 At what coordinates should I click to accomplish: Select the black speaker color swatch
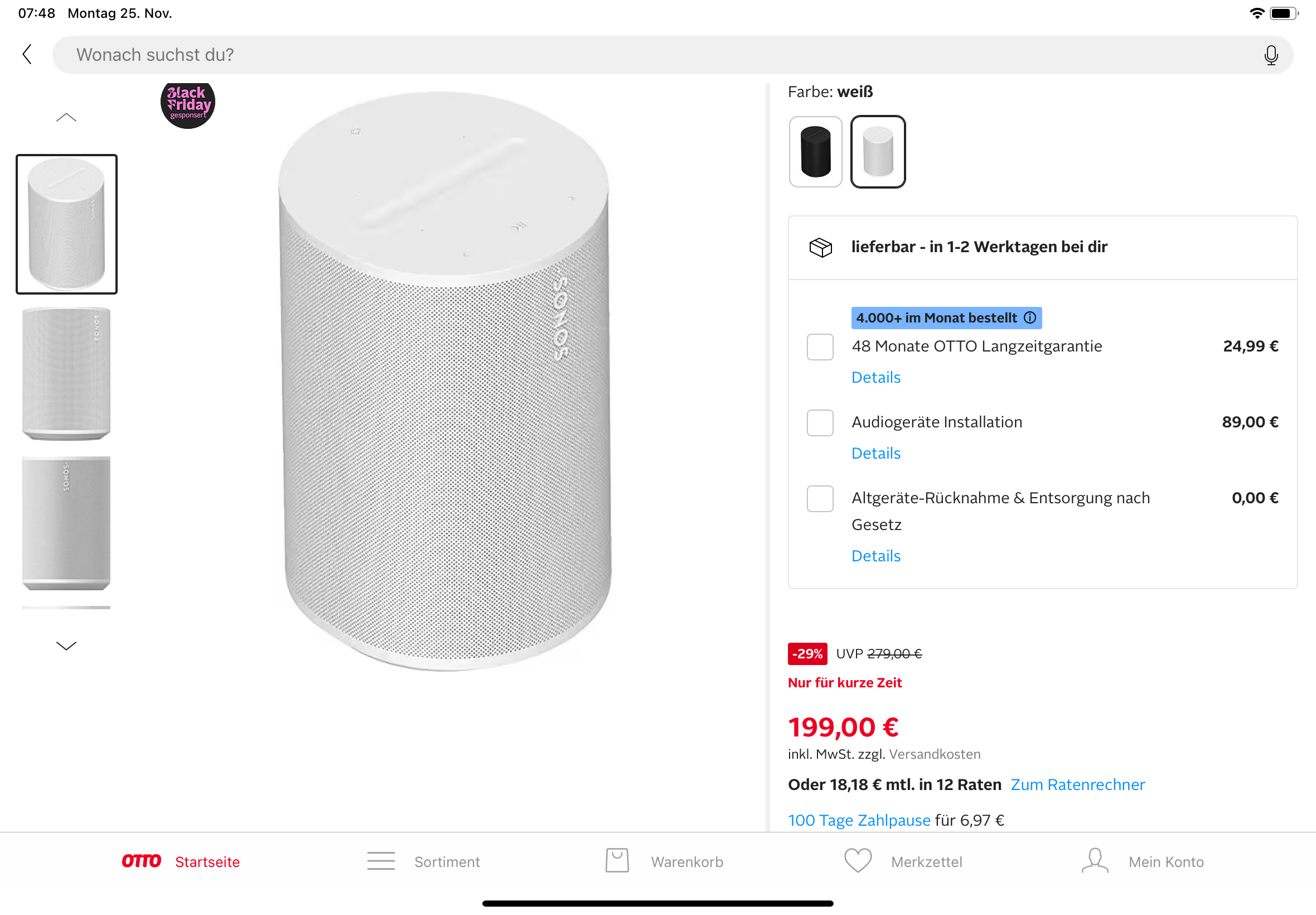point(815,152)
